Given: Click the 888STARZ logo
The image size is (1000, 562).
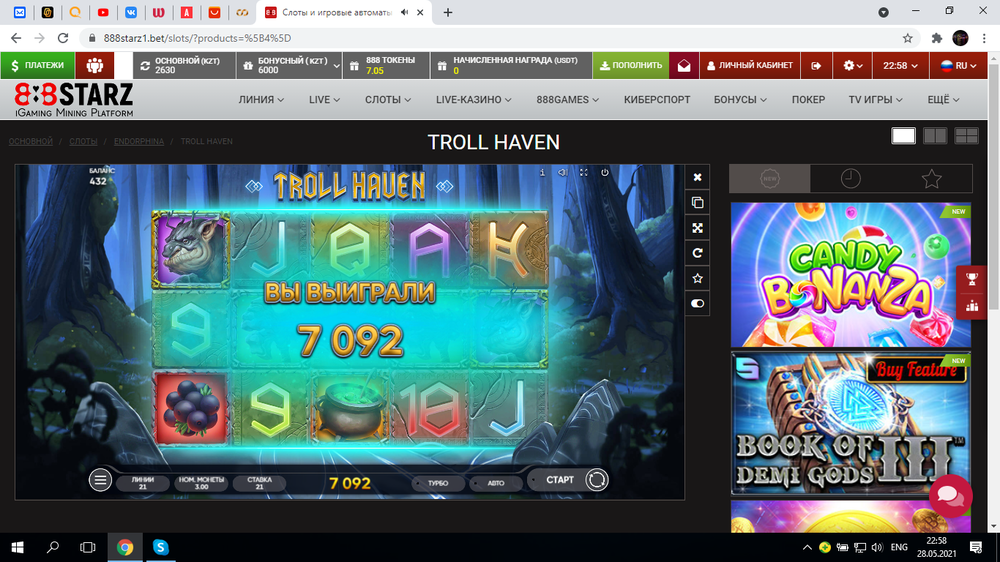Looking at the screenshot, I should 74,100.
